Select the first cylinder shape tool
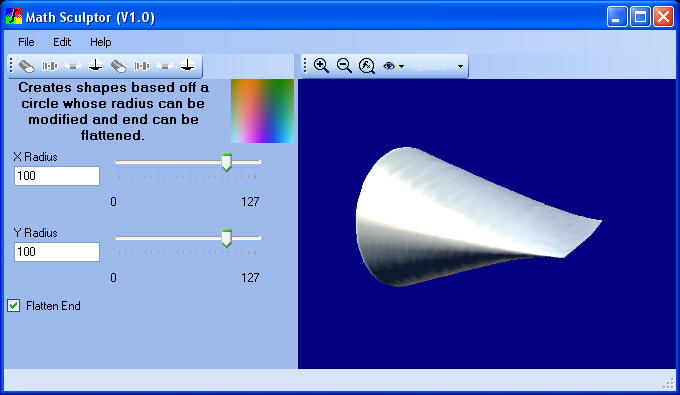This screenshot has height=395, width=680. coord(27,66)
